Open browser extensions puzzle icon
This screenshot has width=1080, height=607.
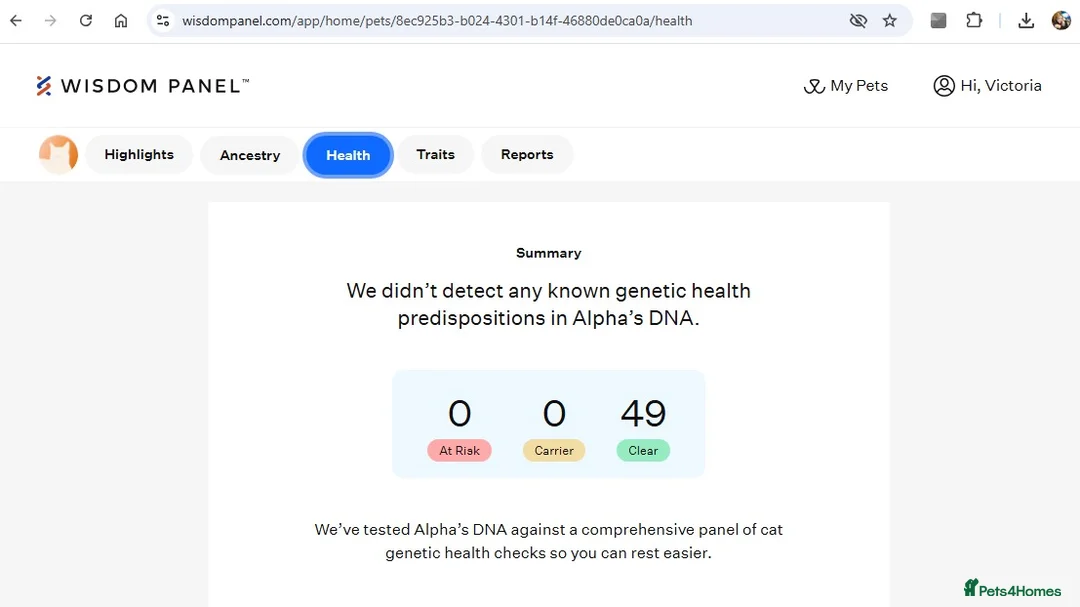tap(974, 20)
